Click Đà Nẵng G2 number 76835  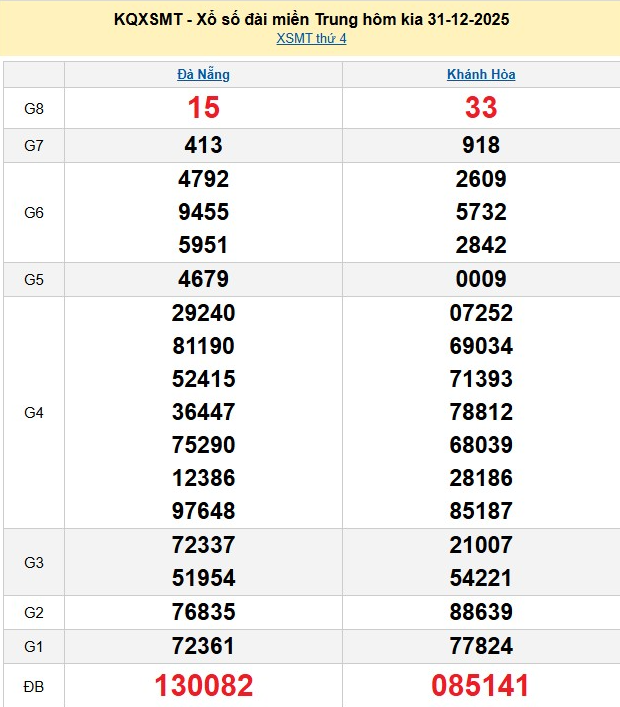pos(203,612)
